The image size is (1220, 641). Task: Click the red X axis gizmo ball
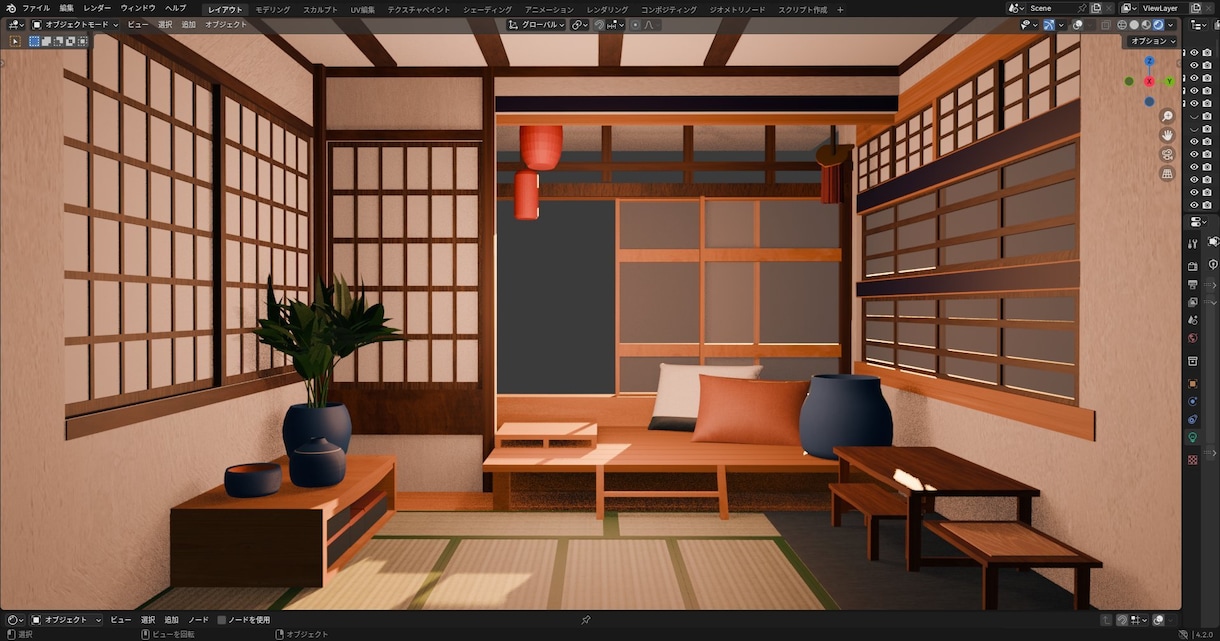coord(1149,81)
